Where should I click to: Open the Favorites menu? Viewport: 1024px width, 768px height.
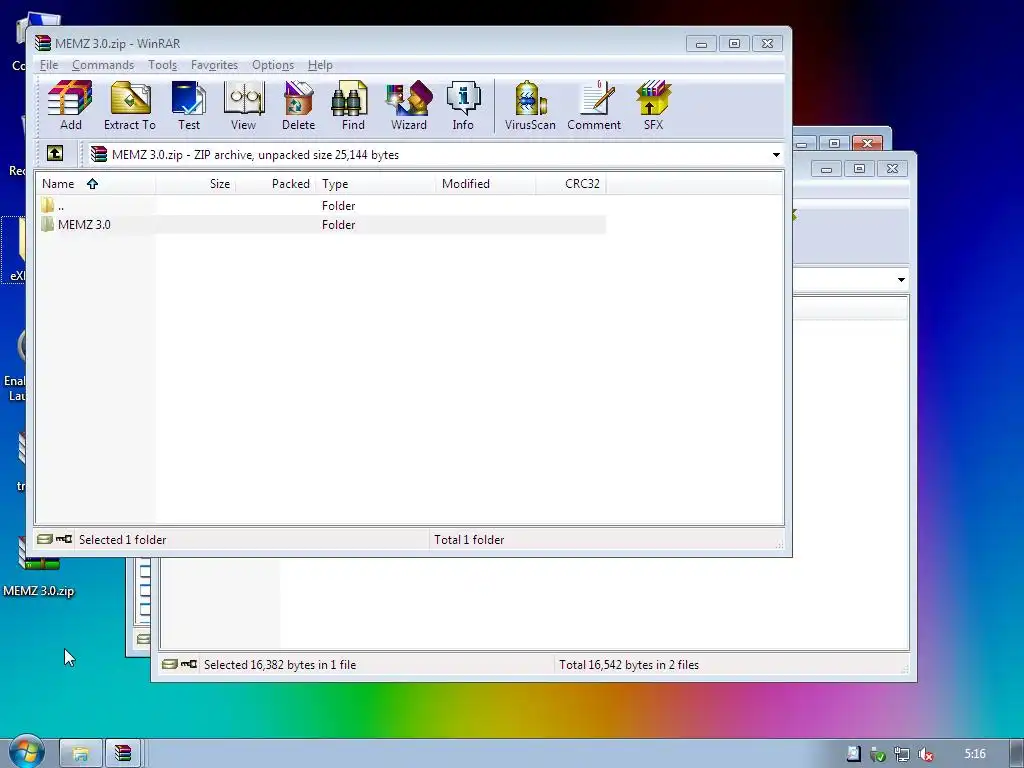click(x=214, y=65)
